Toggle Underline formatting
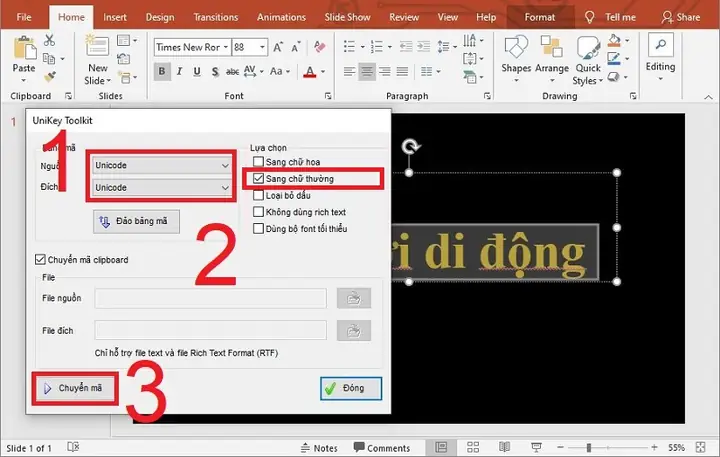The height and width of the screenshot is (457, 720). coord(197,72)
